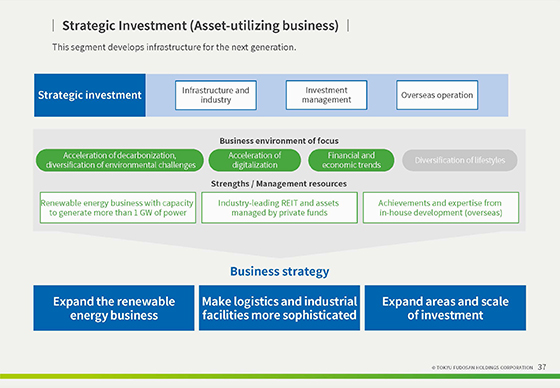Click the Renewable energy business 1 GW box
The image size is (560, 388).
click(118, 208)
